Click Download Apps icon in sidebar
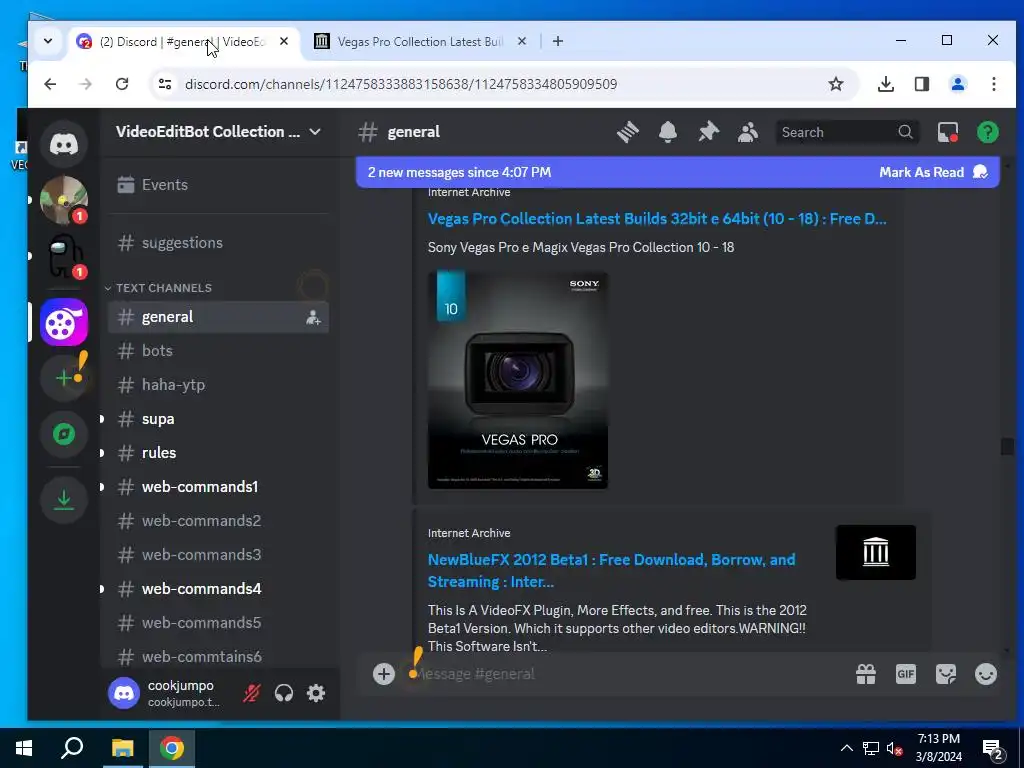This screenshot has height=768, width=1024. (63, 500)
